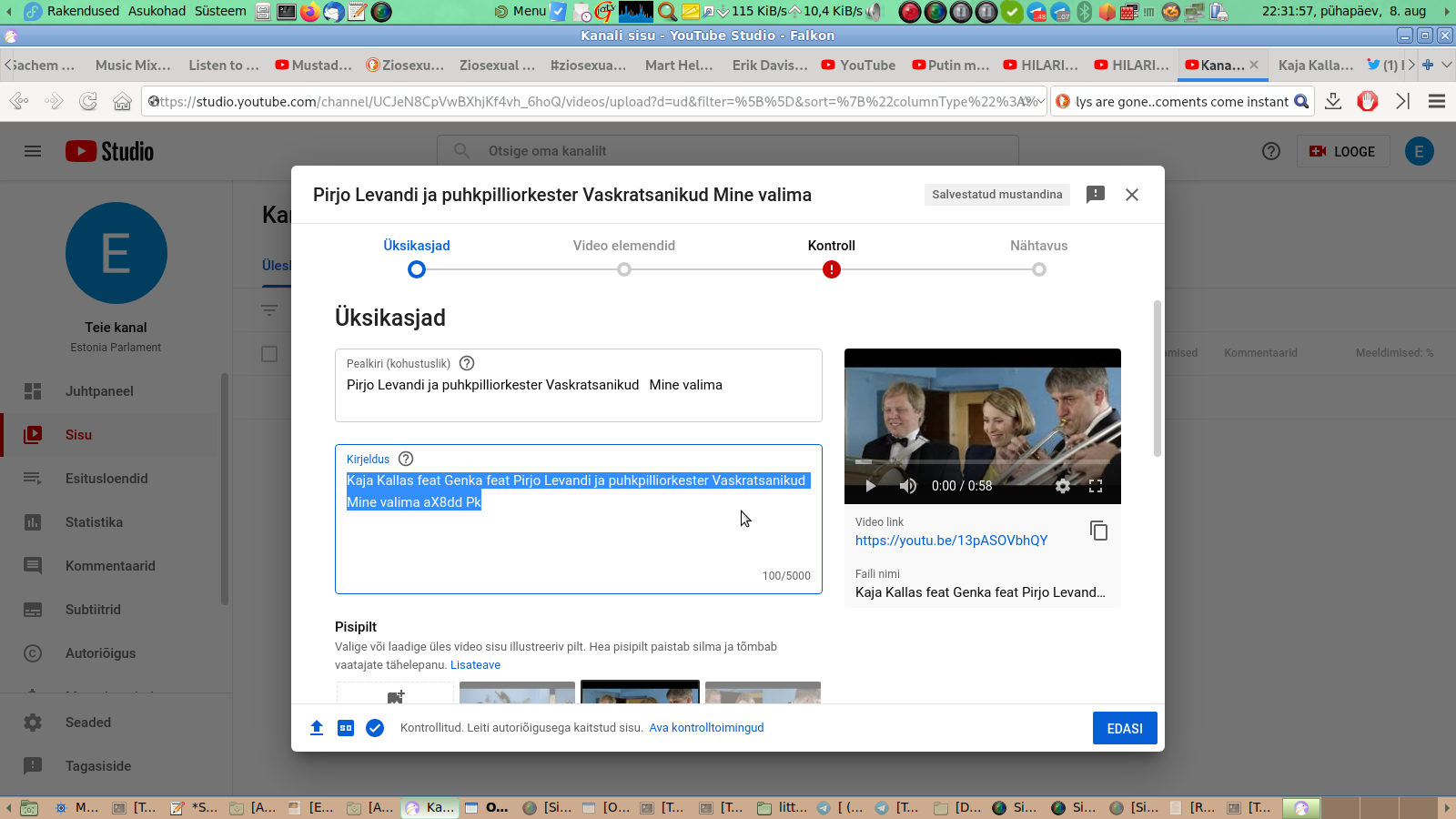Image resolution: width=1456 pixels, height=819 pixels.
Task: Mute the video preview volume
Action: [907, 486]
